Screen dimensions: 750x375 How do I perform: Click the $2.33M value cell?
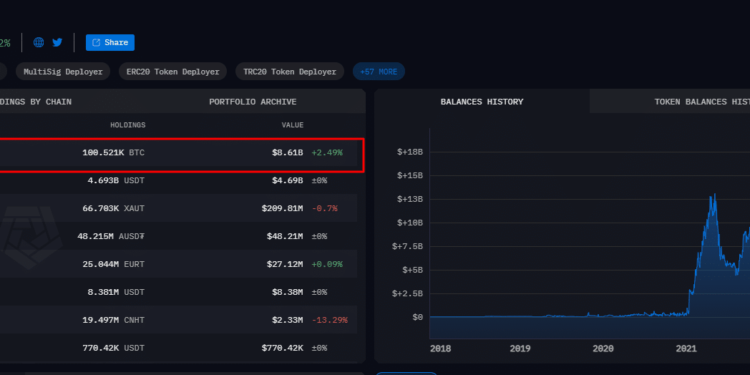coord(287,320)
